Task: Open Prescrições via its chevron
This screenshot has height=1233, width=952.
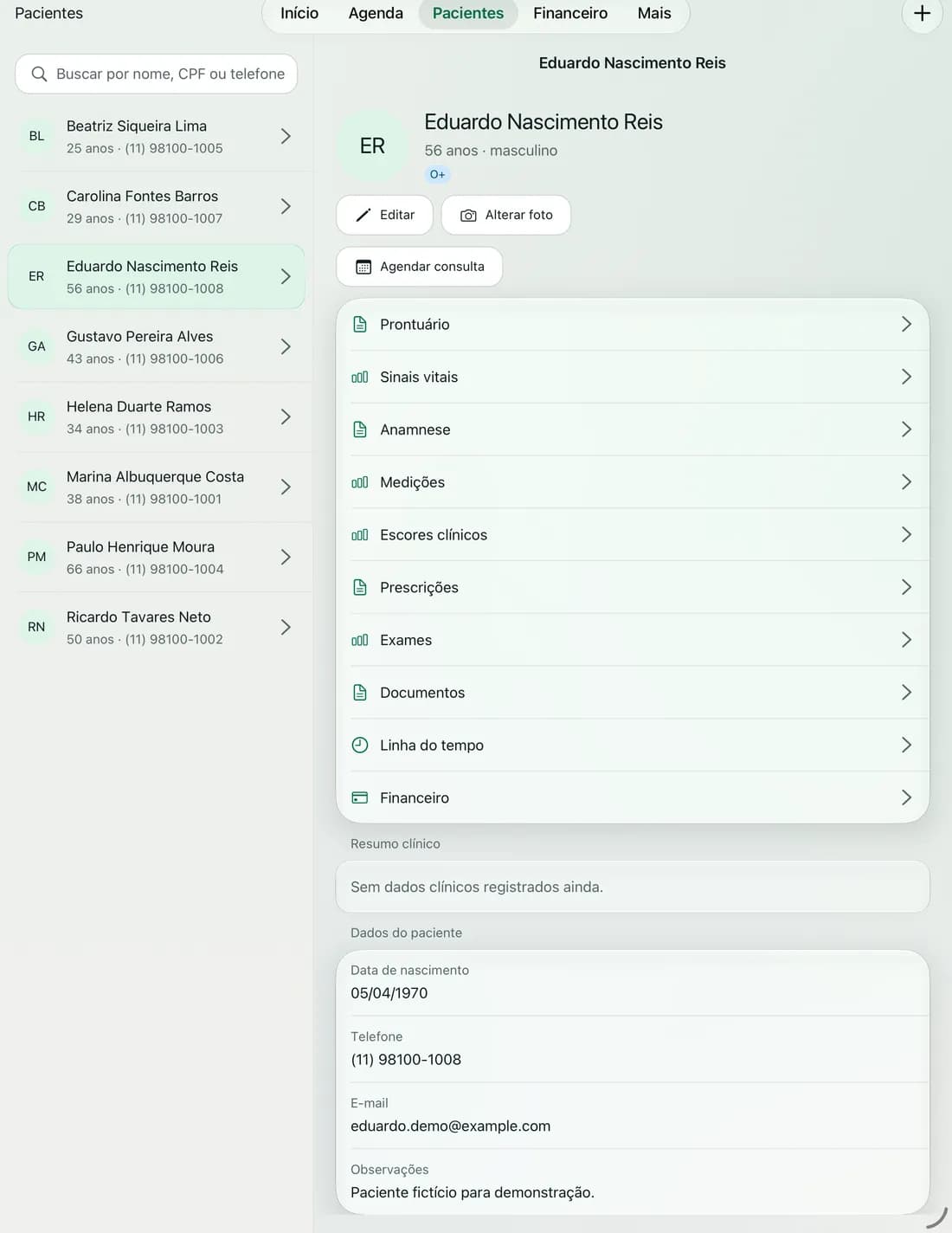Action: [906, 587]
